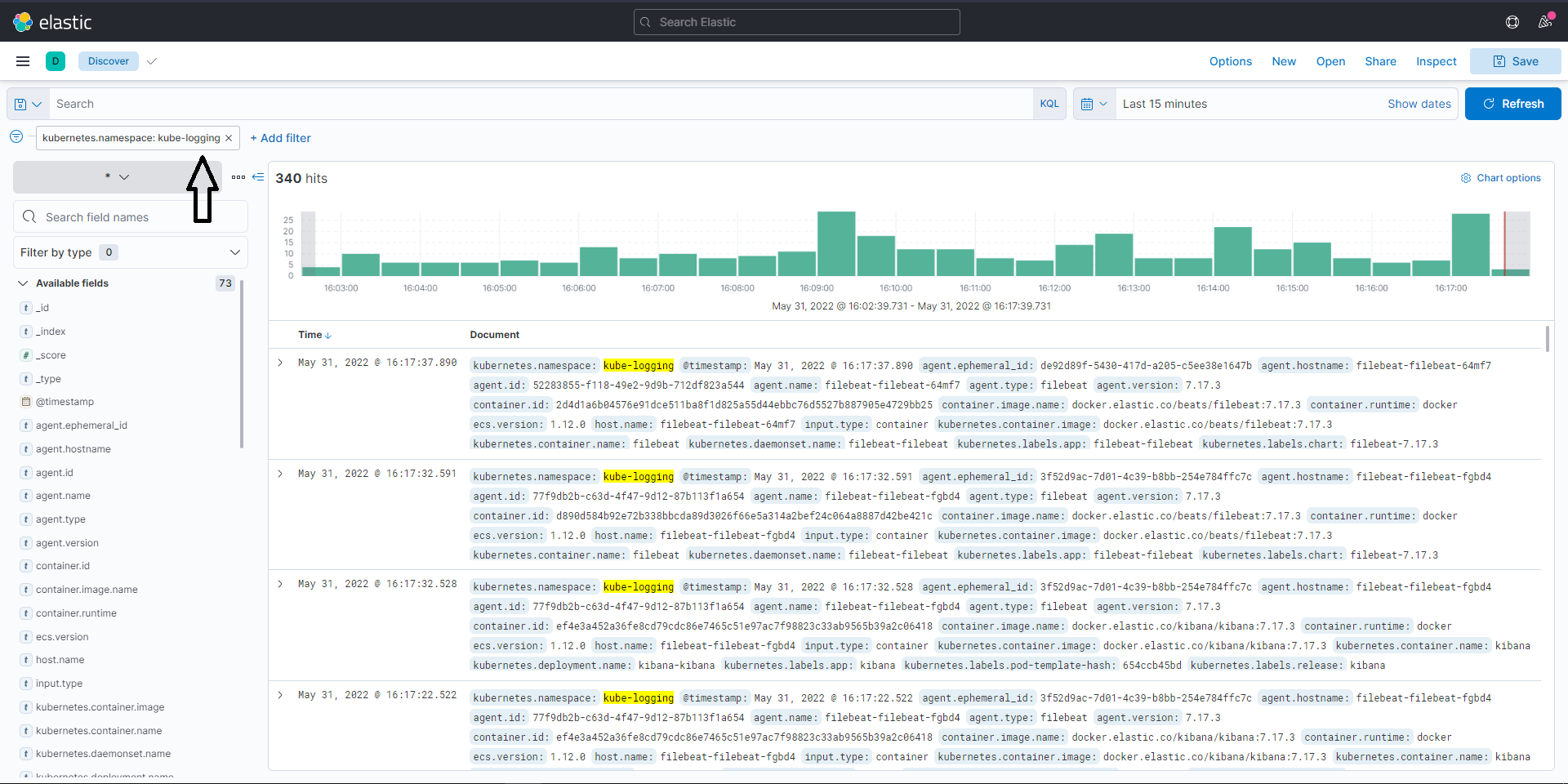Expand the 16:17:32.528 document row
Screen dimensions: 1568x784
(x=280, y=584)
